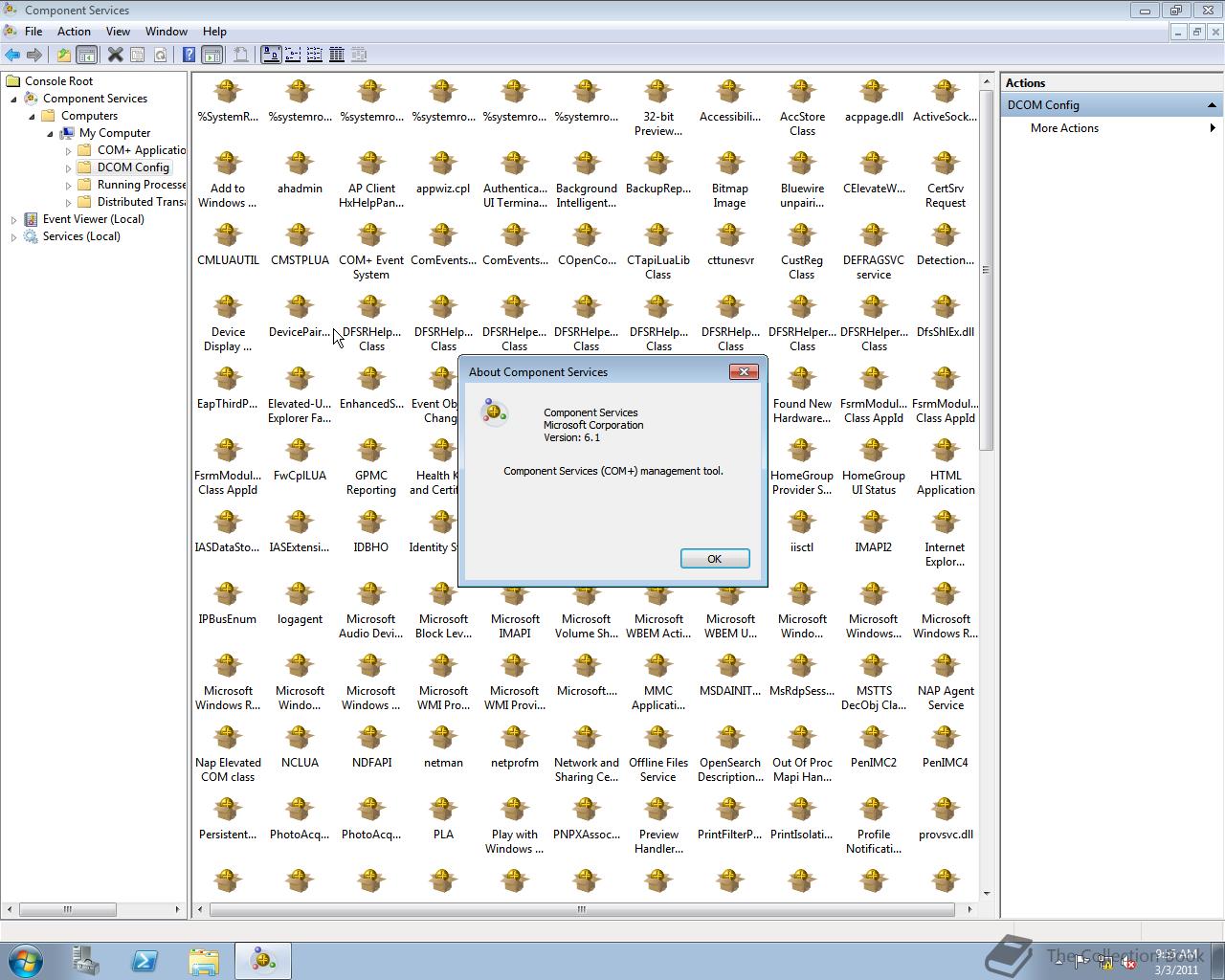The image size is (1225, 980).
Task: Collapse the Computers tree node
Action: click(x=32, y=116)
